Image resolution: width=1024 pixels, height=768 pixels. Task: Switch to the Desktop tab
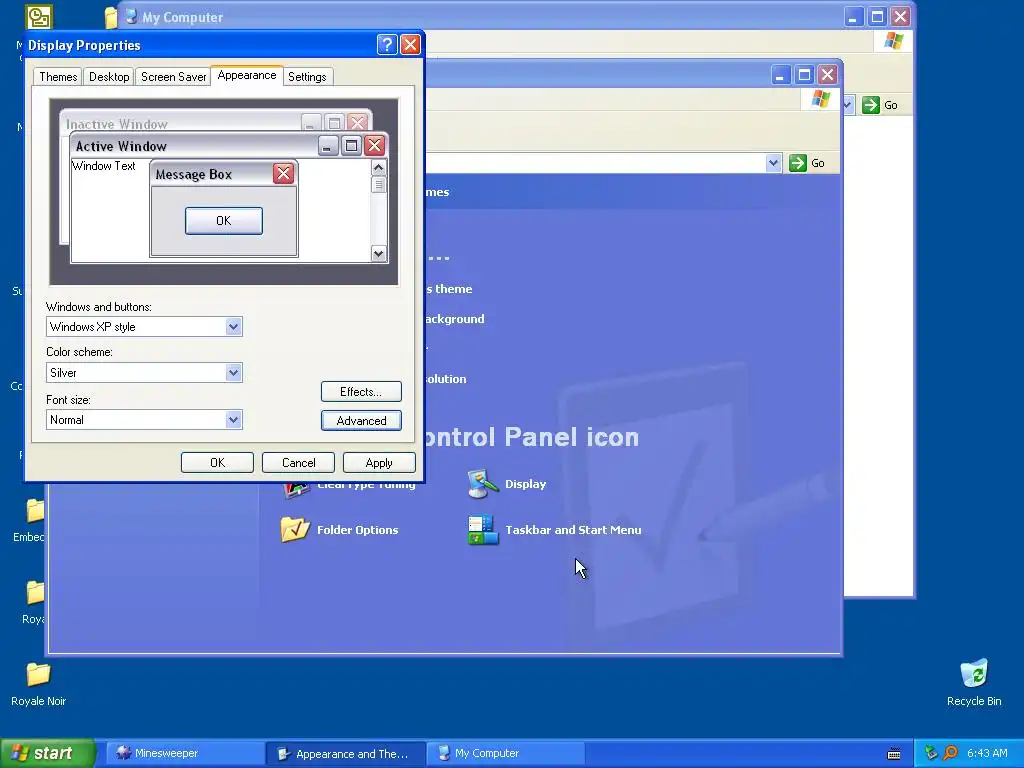click(x=109, y=76)
